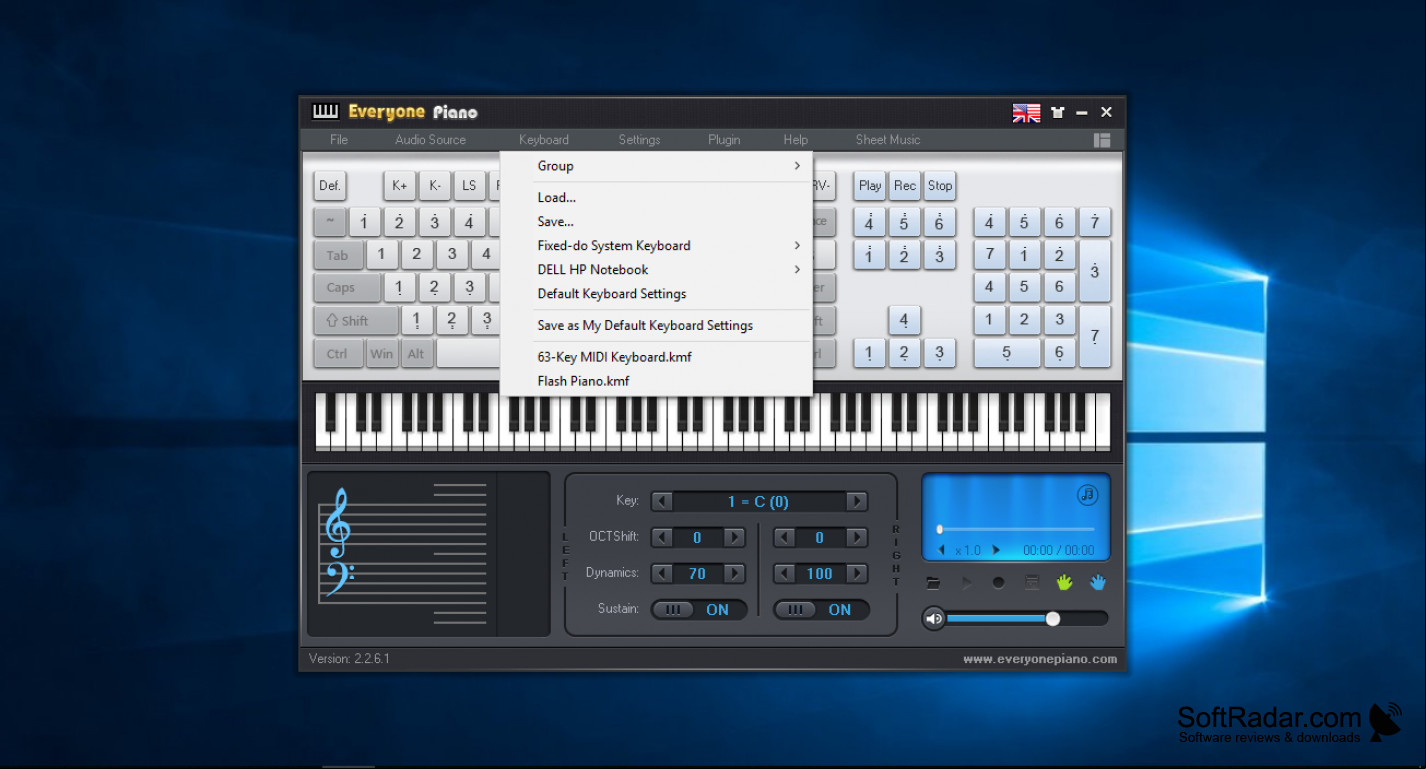Select Default Keyboard Settings
The width and height of the screenshot is (1426, 769).
[x=656, y=294]
